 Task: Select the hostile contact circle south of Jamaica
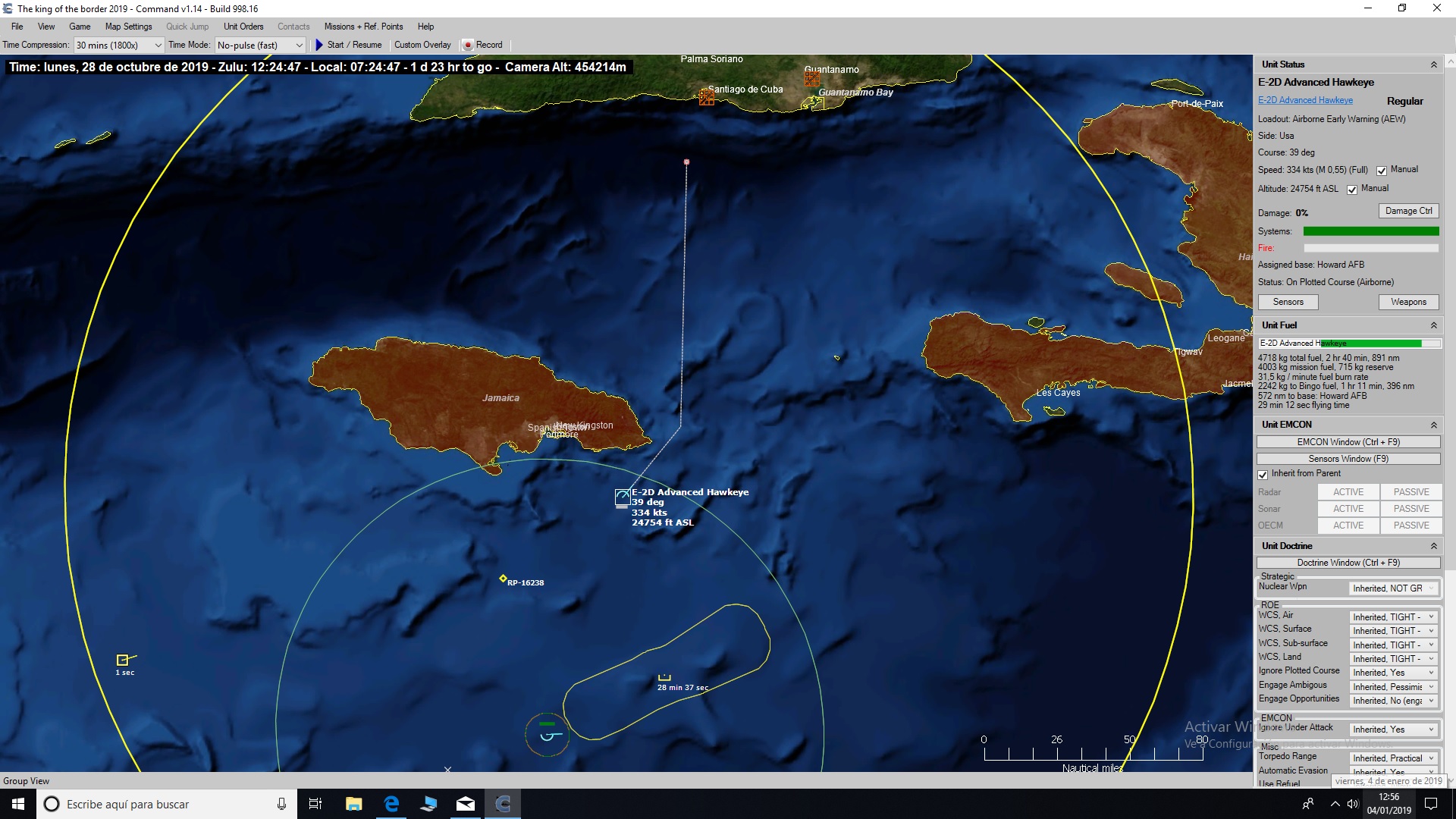point(547,734)
